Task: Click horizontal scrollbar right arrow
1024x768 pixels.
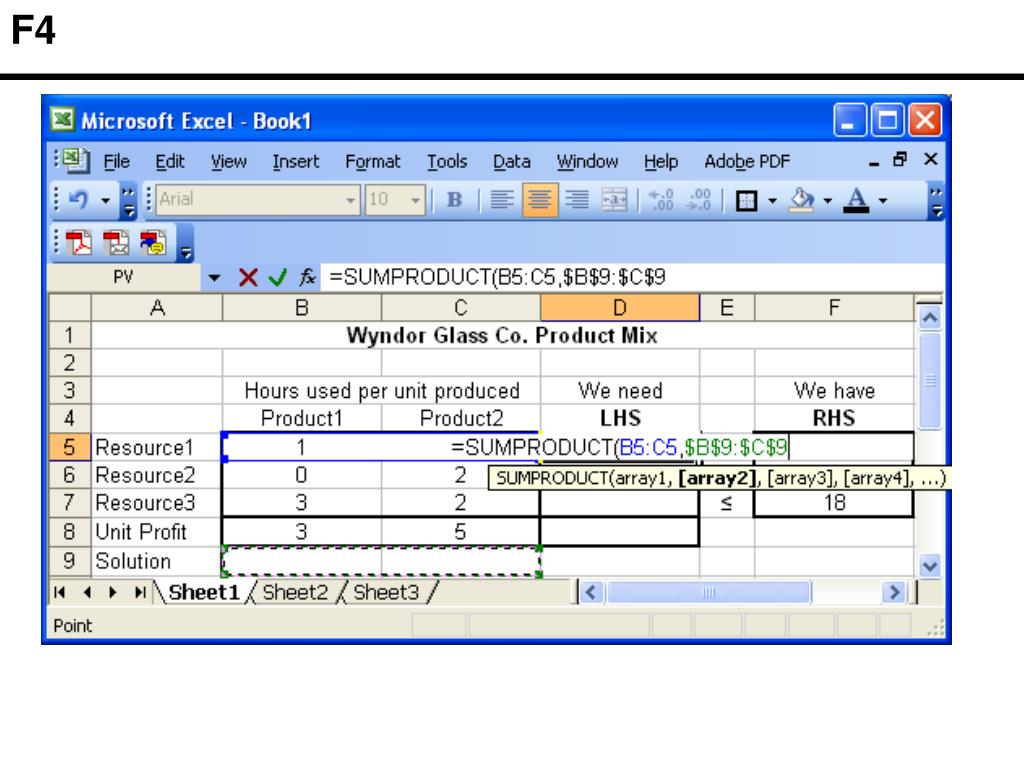Action: coord(893,592)
